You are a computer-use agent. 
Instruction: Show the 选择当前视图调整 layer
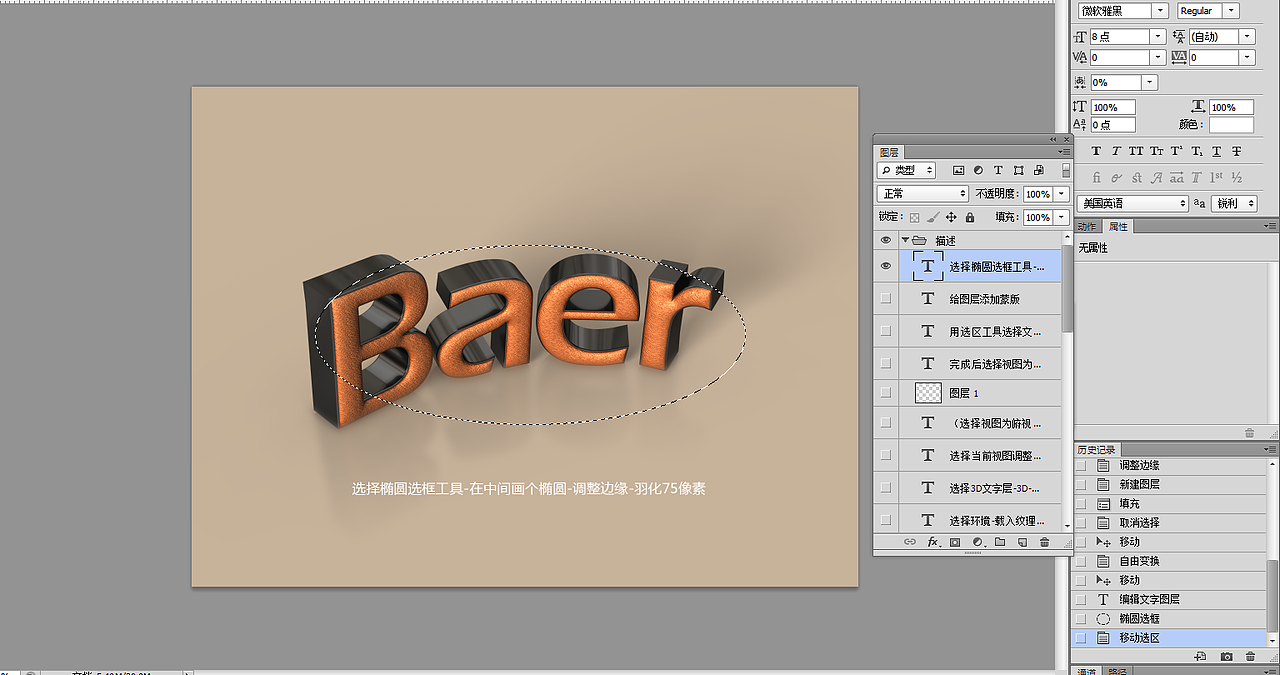(885, 455)
